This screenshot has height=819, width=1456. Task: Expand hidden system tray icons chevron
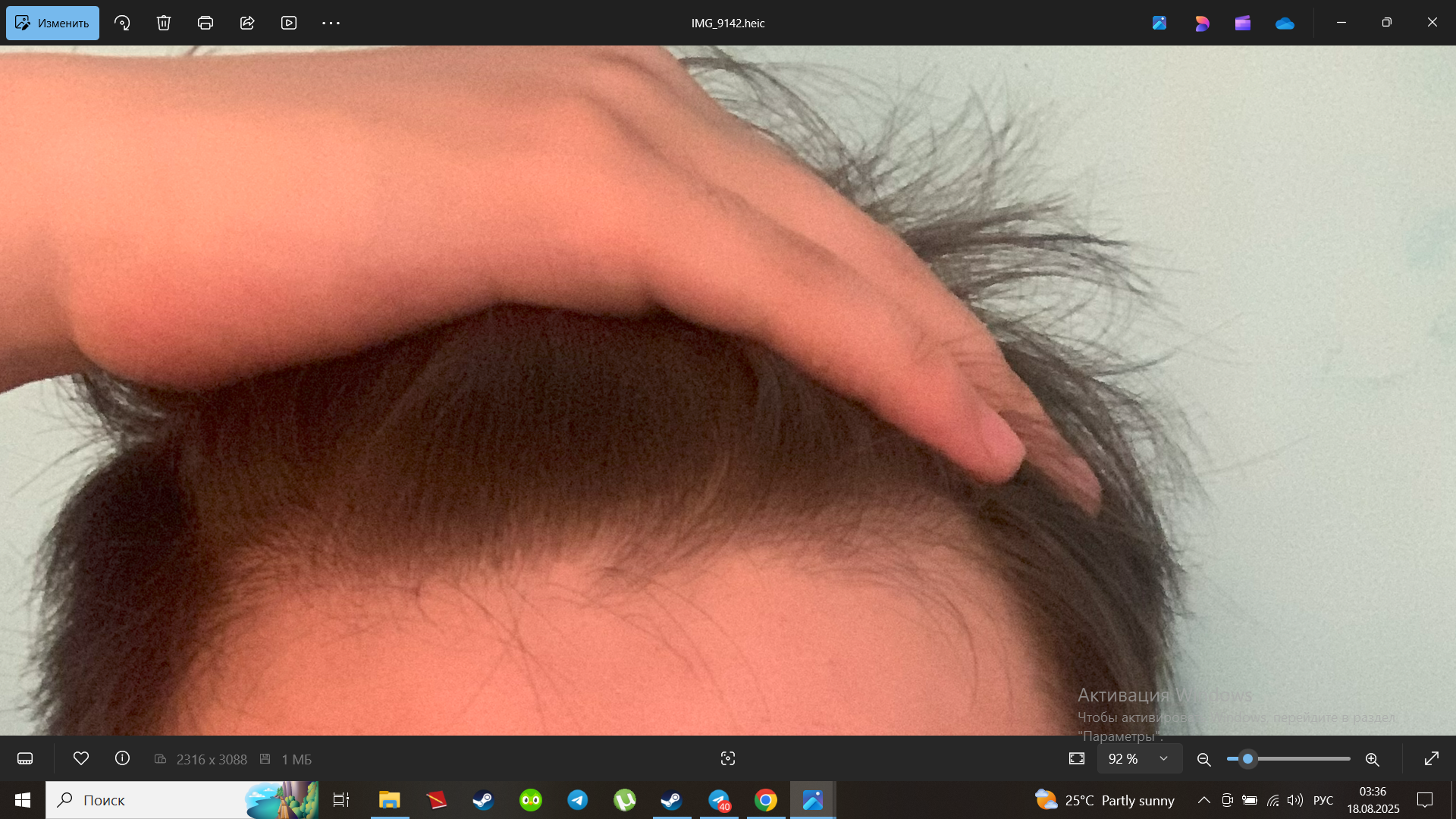(1203, 800)
